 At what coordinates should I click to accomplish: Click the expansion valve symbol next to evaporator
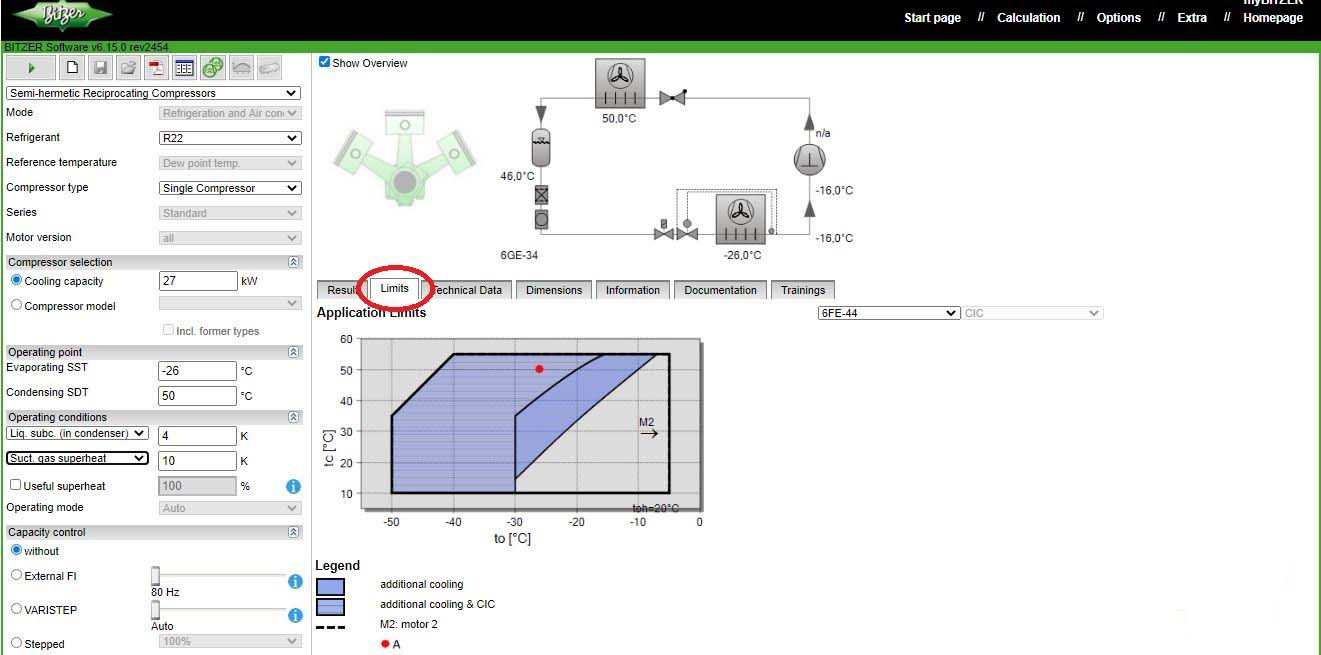tap(687, 230)
